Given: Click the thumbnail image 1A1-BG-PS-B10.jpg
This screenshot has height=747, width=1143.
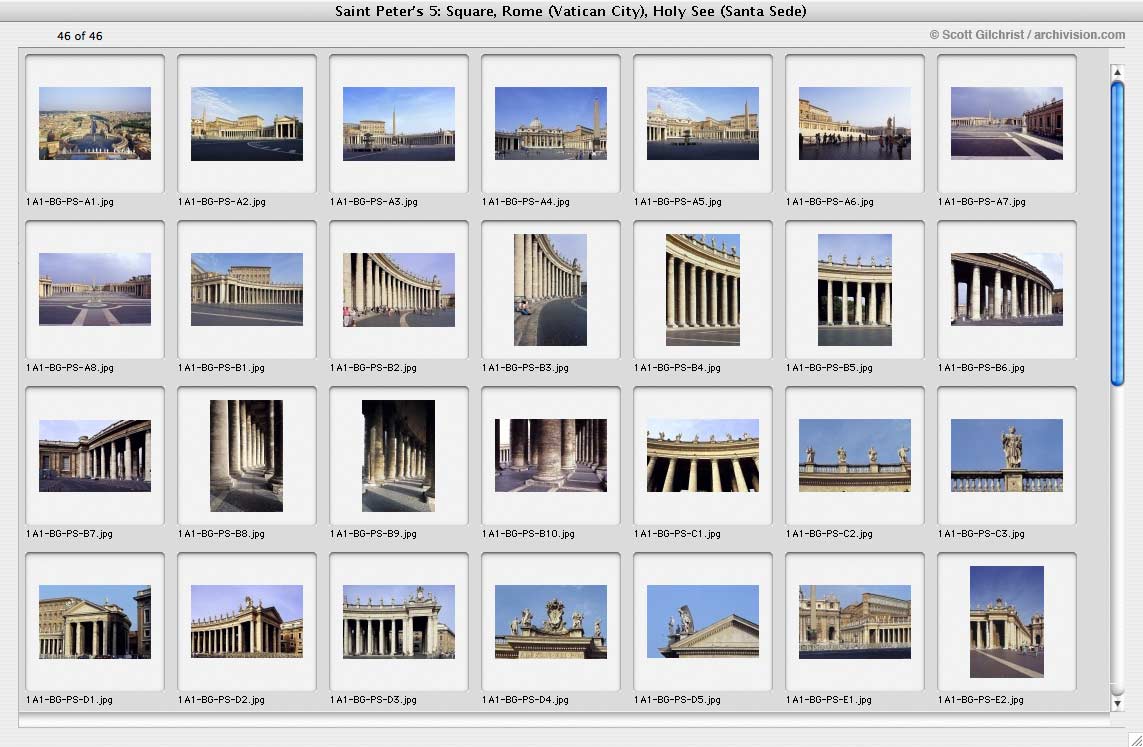Looking at the screenshot, I should pos(550,455).
